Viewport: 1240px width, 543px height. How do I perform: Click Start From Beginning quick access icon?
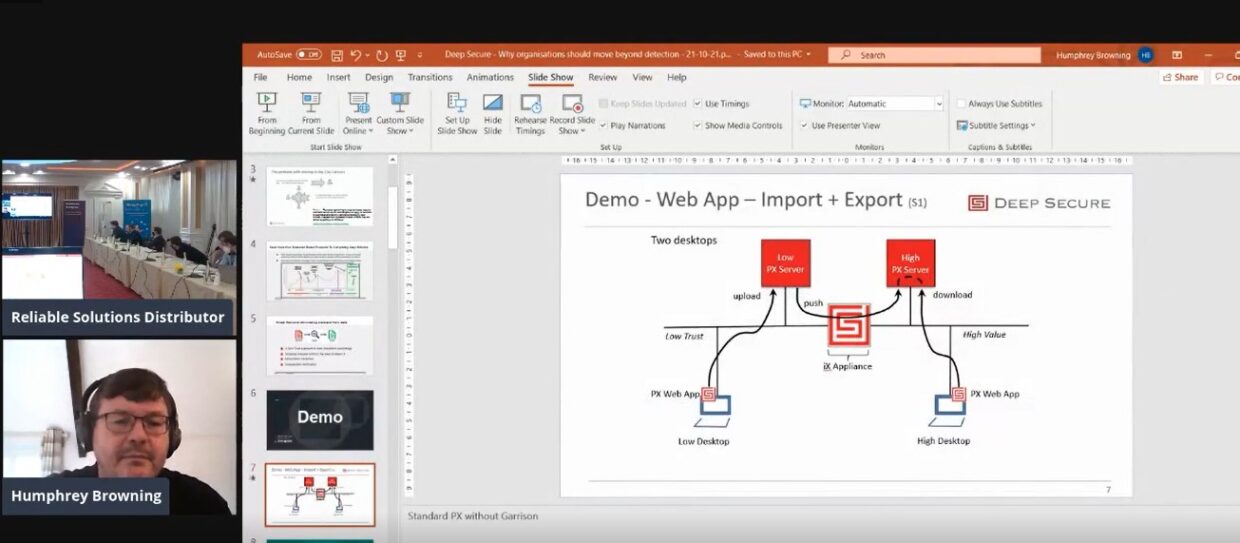[x=401, y=55]
